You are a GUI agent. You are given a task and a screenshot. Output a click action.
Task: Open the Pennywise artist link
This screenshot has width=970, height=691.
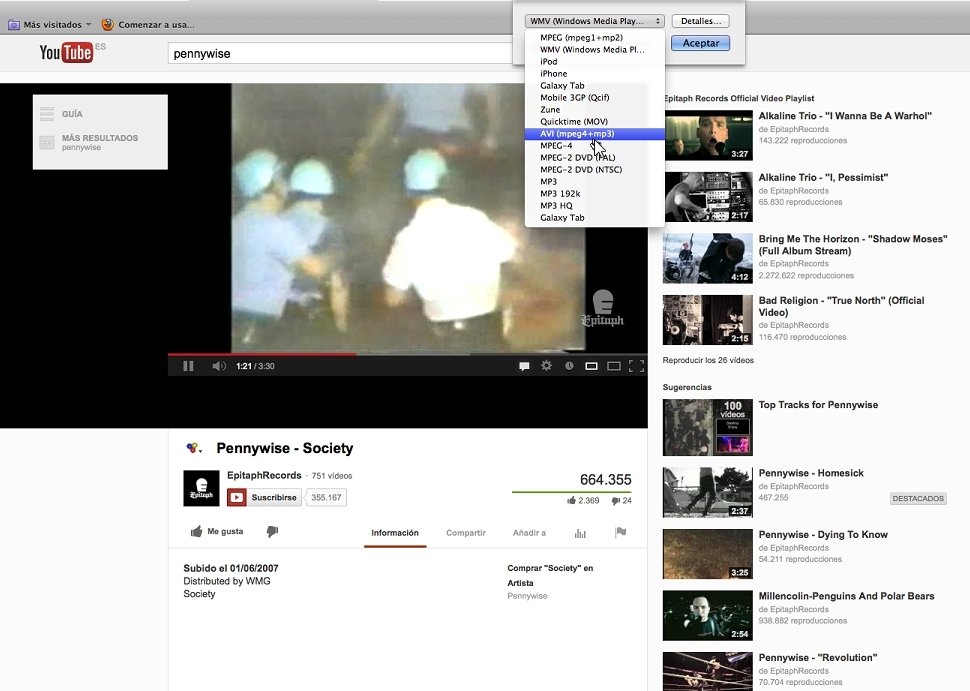click(527, 596)
